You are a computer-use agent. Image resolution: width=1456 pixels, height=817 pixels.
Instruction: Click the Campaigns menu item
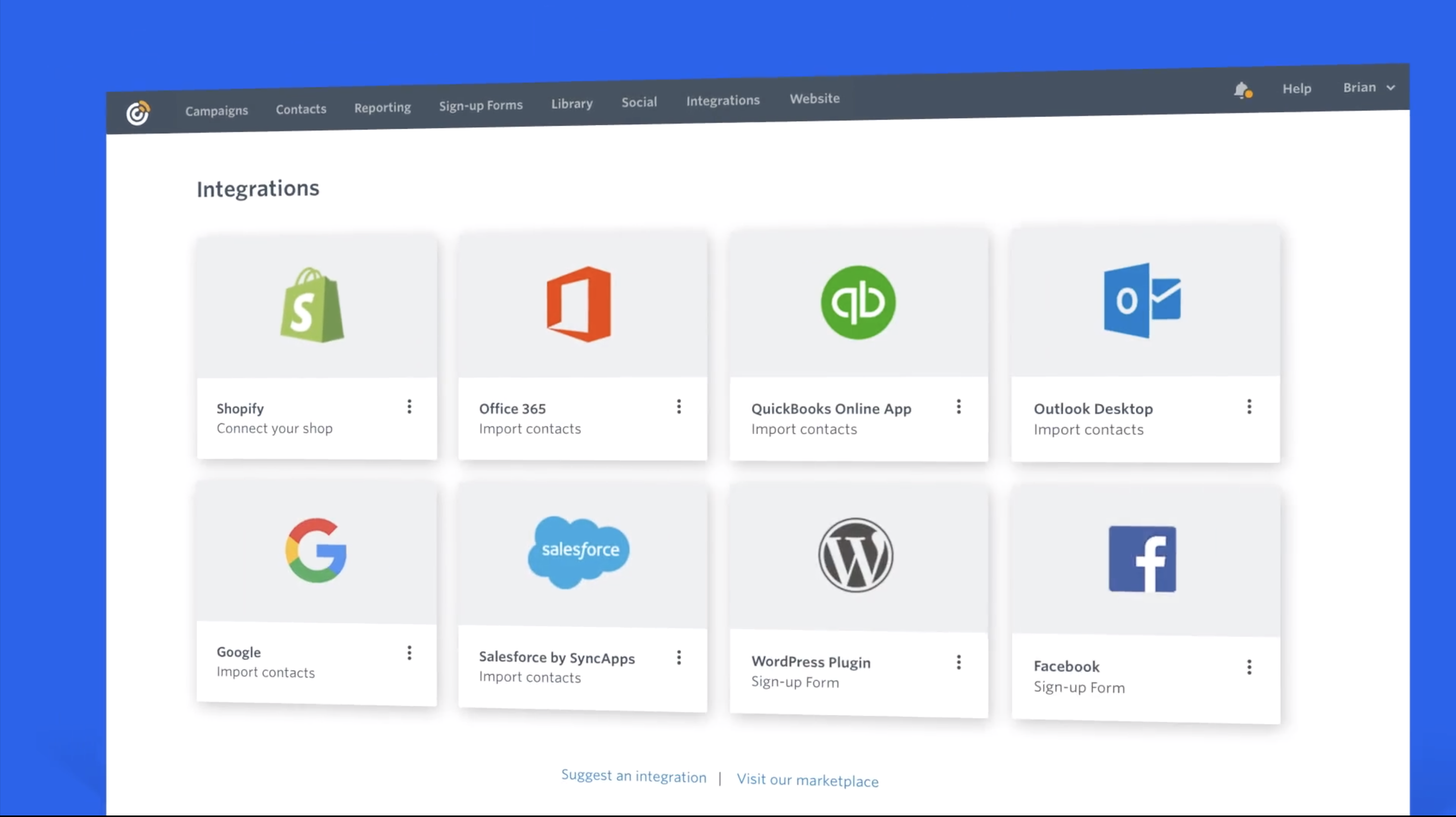[217, 108]
